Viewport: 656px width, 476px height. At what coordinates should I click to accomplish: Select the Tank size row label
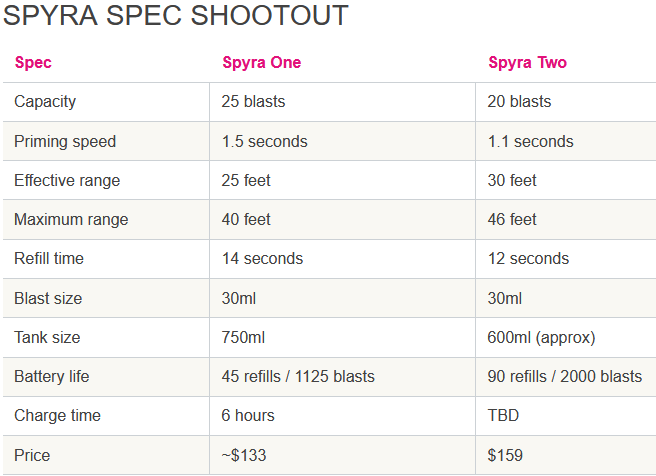coord(46,337)
